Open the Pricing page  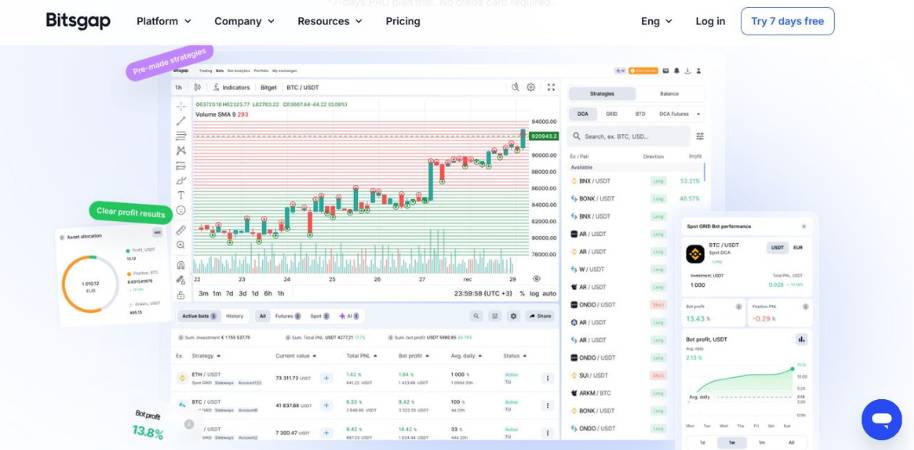(403, 21)
